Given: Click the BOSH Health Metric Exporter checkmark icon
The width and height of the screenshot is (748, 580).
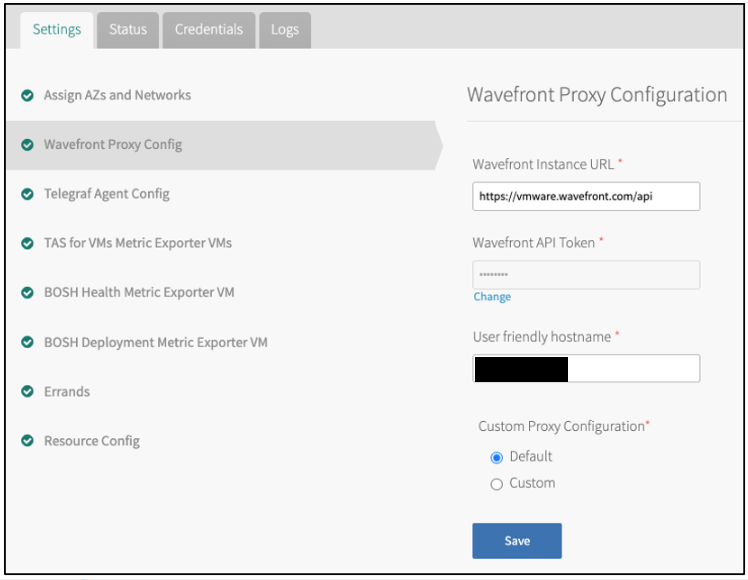Looking at the screenshot, I should (27, 293).
